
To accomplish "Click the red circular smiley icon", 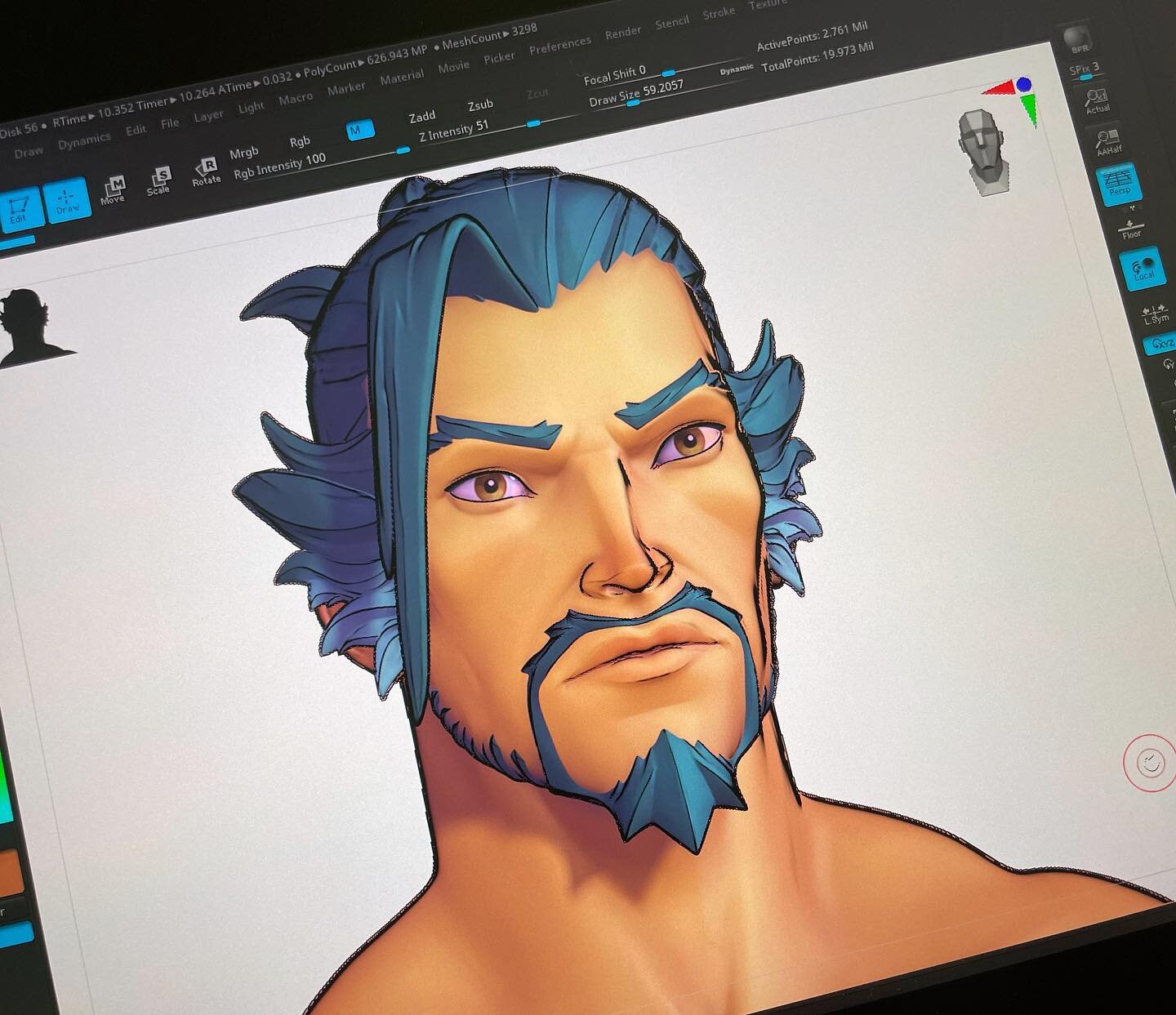I will point(1150,763).
